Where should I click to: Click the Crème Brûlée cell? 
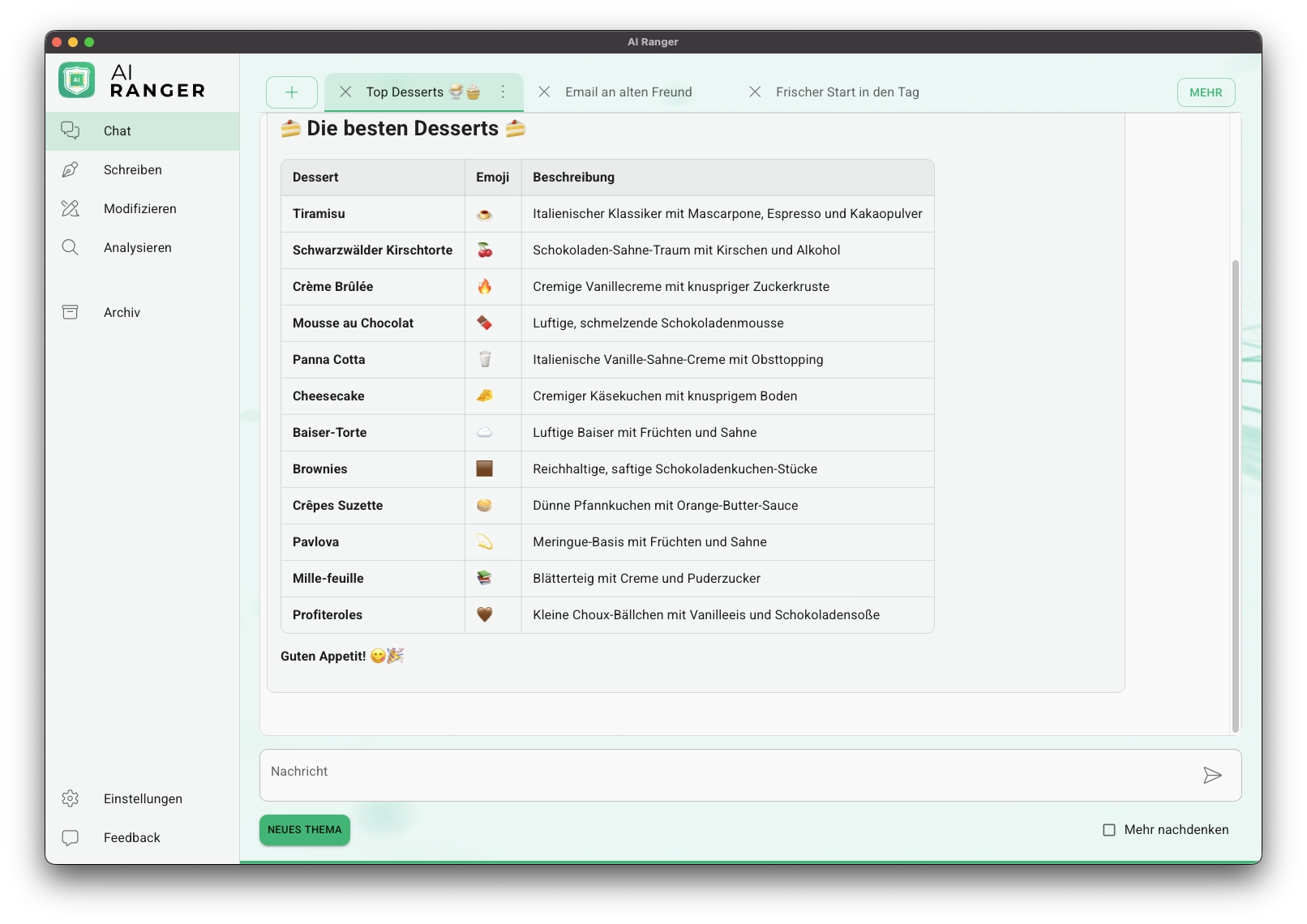[373, 287]
